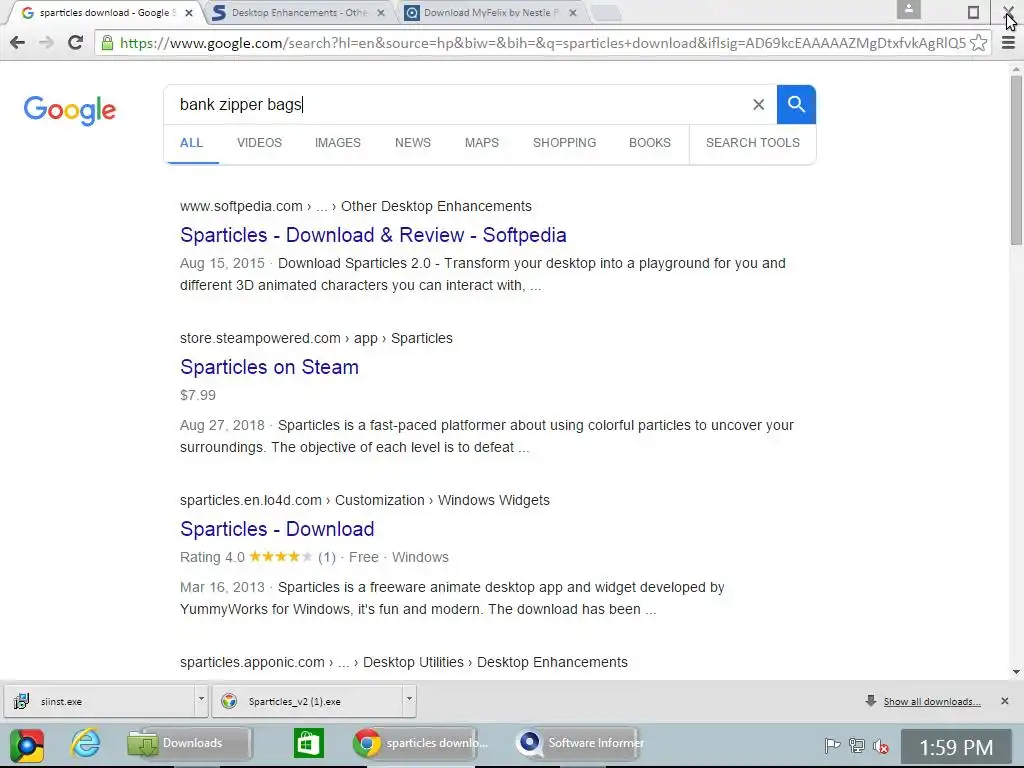Click the 1:59 PM clock

tap(956, 747)
